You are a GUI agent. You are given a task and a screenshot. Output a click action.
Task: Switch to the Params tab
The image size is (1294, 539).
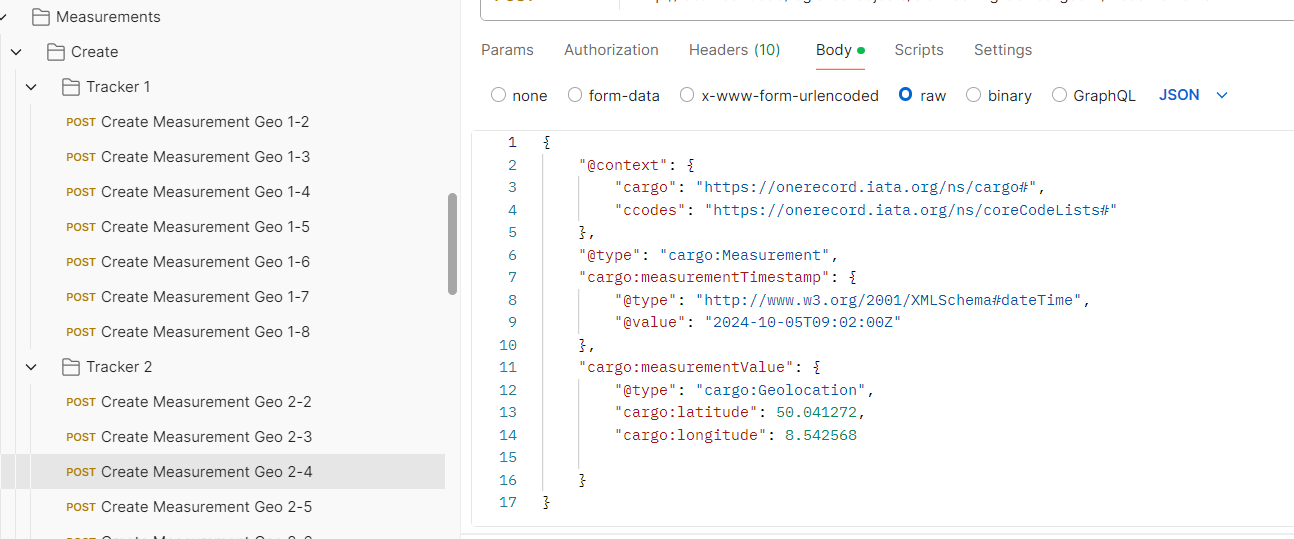coord(507,50)
